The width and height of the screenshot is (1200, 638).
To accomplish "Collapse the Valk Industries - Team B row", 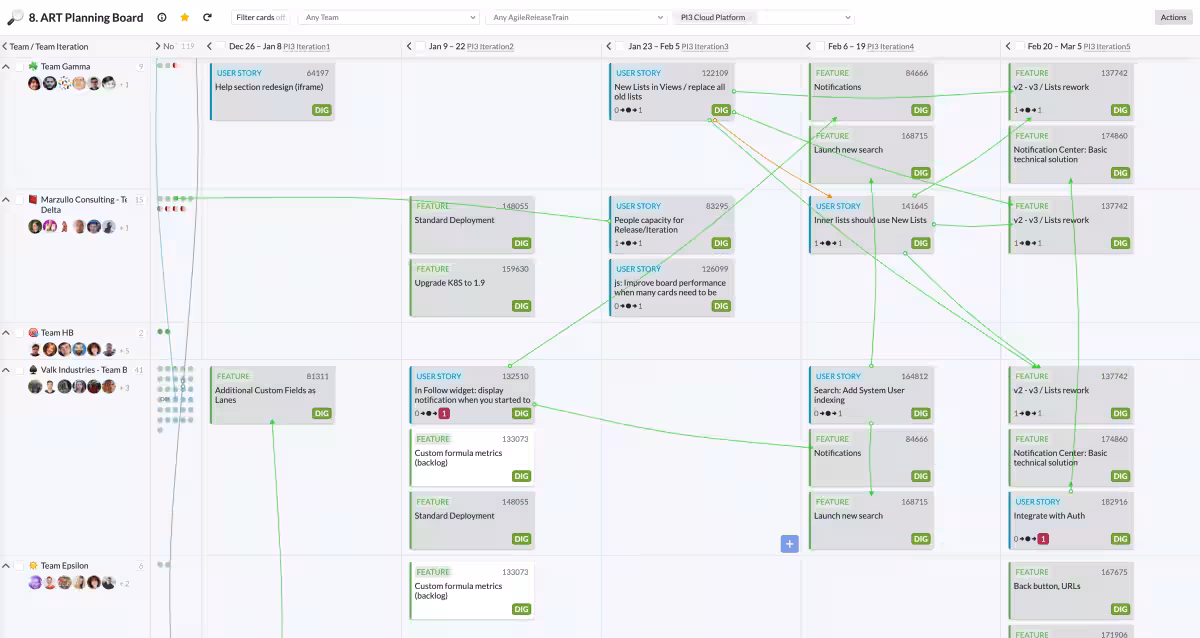I will (x=6, y=370).
